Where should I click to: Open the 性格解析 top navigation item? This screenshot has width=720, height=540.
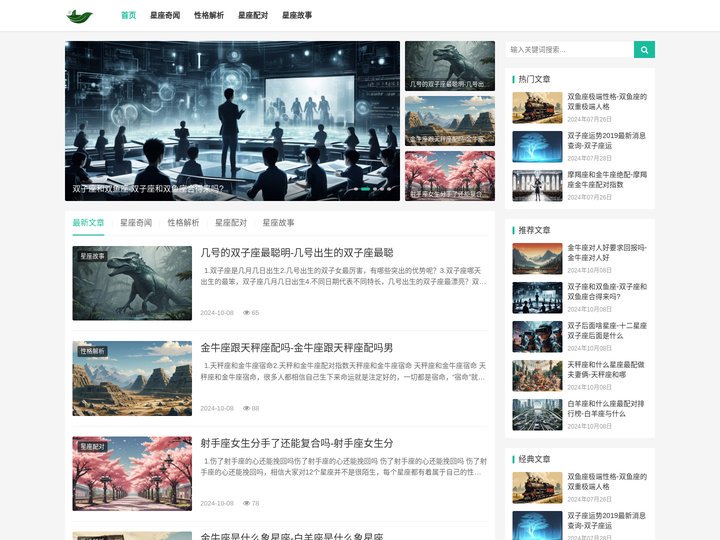[x=209, y=15]
